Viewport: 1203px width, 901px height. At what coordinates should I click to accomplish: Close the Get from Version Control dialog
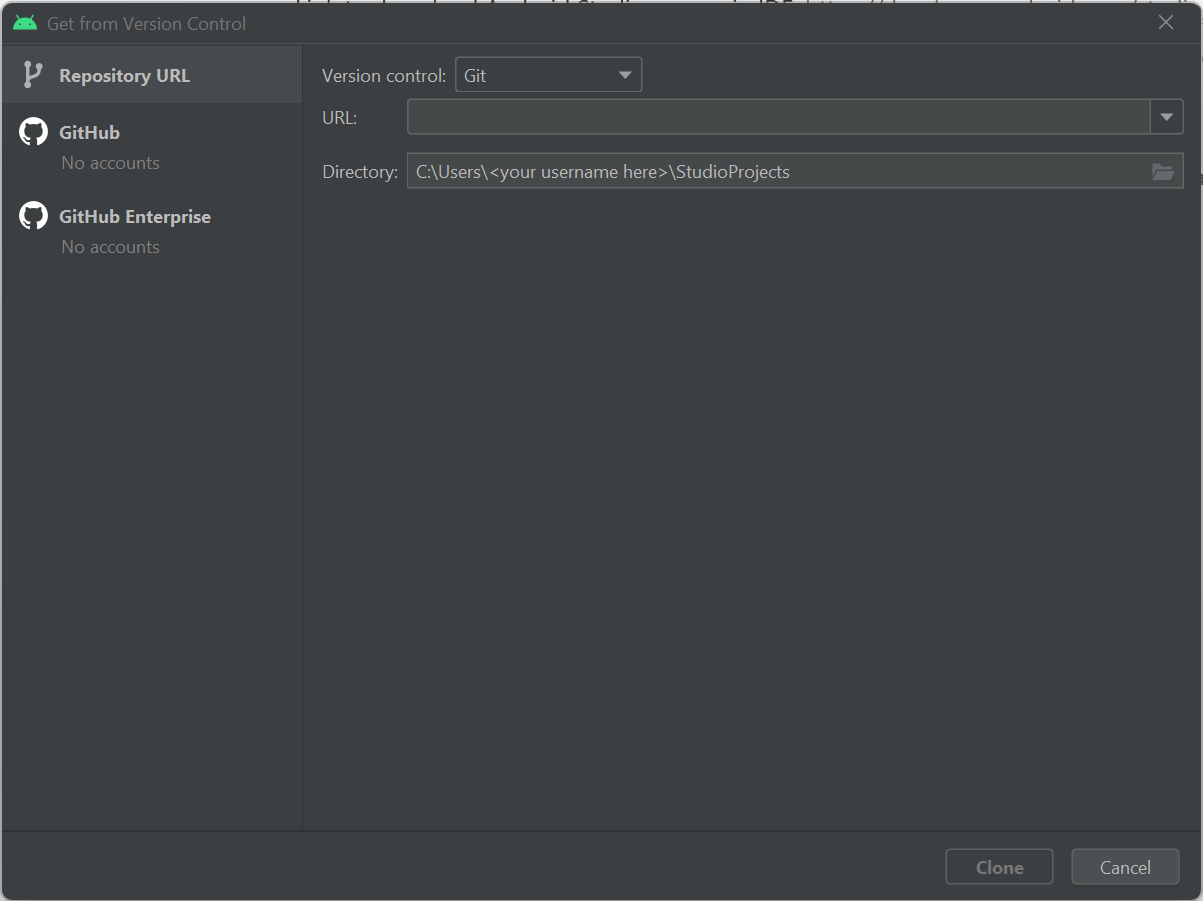(1166, 22)
